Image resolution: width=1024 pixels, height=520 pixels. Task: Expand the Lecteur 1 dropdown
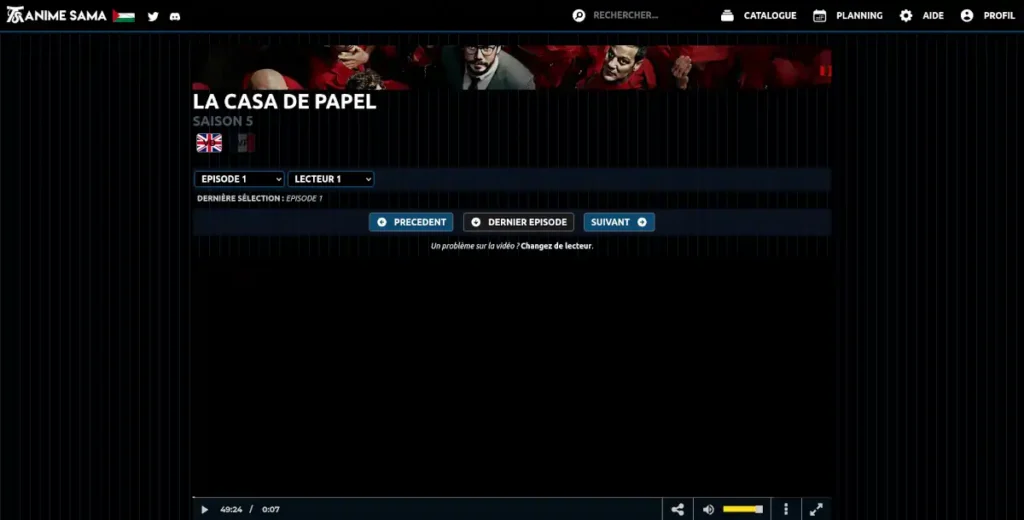pos(331,179)
